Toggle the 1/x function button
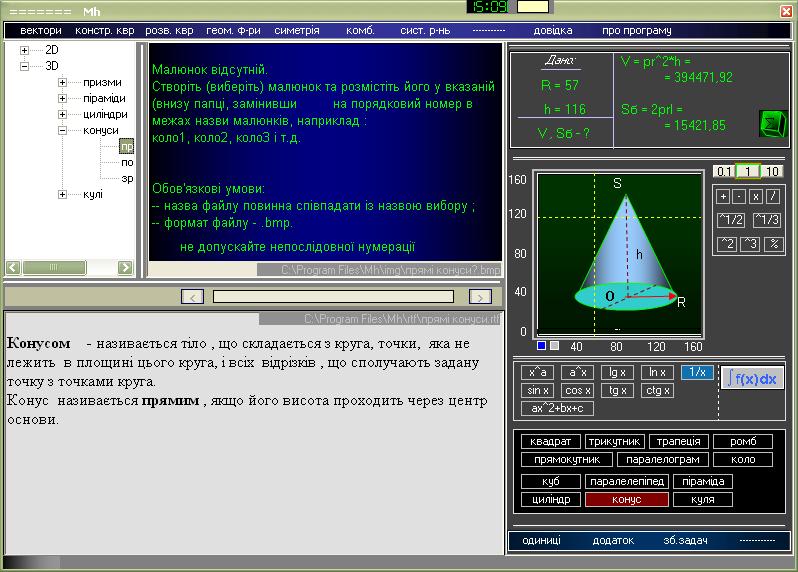 click(x=697, y=372)
